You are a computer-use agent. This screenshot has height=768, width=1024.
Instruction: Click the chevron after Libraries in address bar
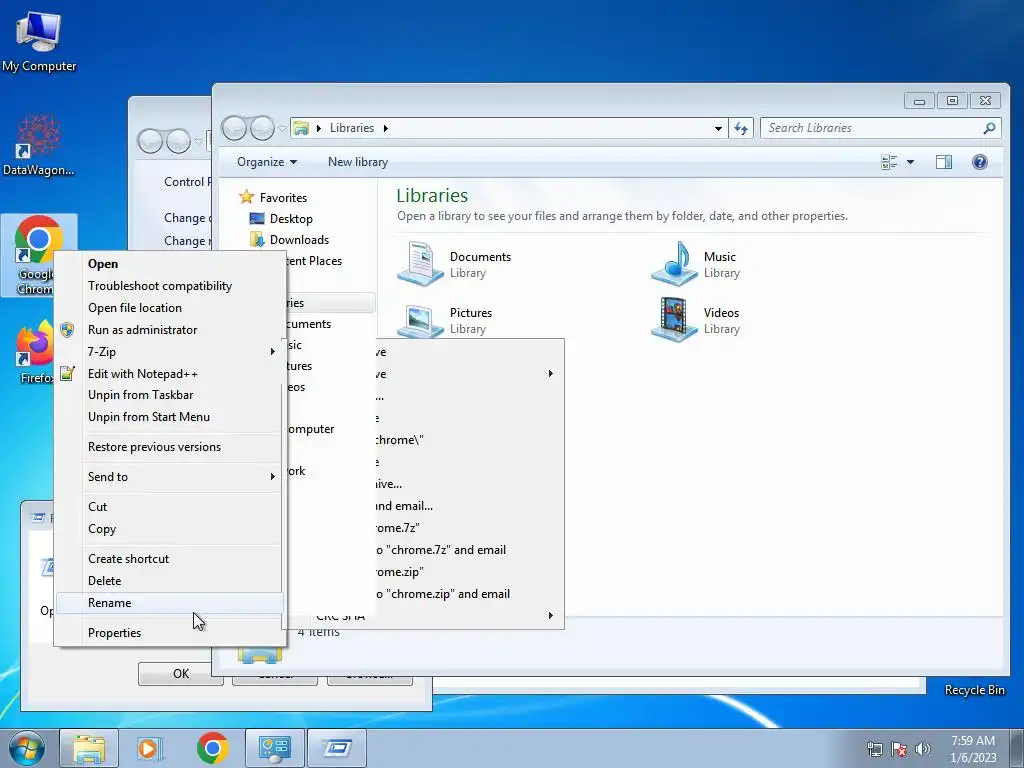pos(385,128)
